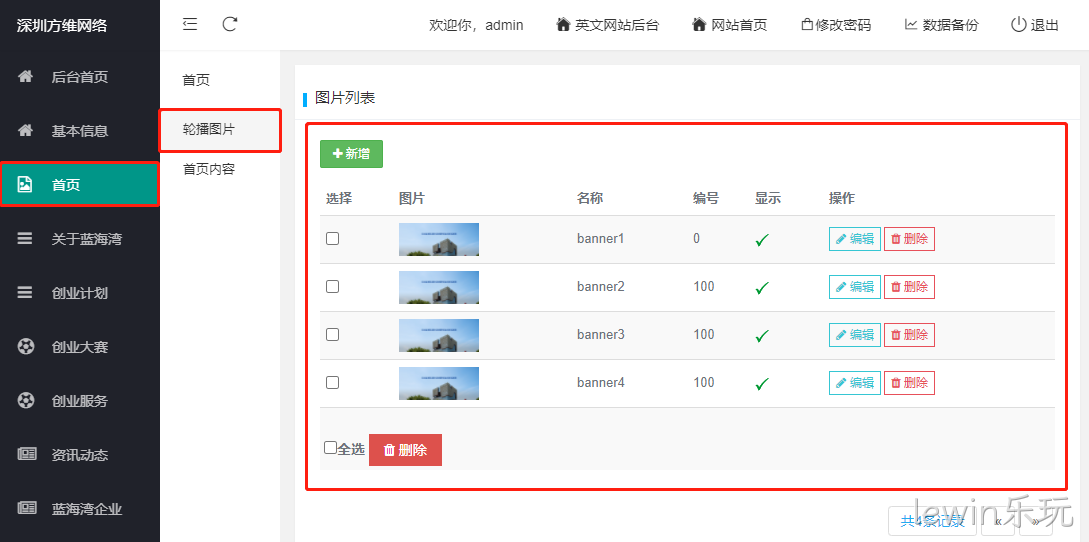Open 创业服务 in the sidebar
Viewport: 1089px width, 542px height.
pos(80,400)
